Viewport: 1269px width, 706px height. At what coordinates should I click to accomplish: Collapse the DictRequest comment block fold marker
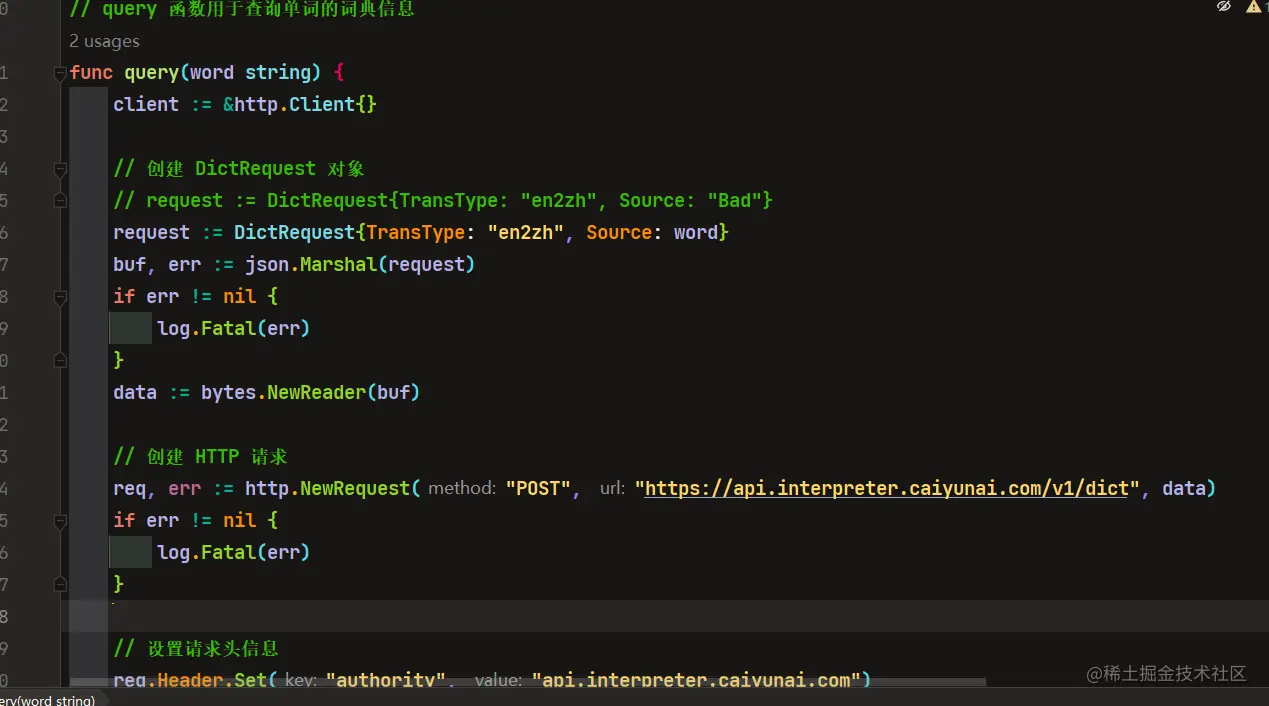pyautogui.click(x=60, y=168)
